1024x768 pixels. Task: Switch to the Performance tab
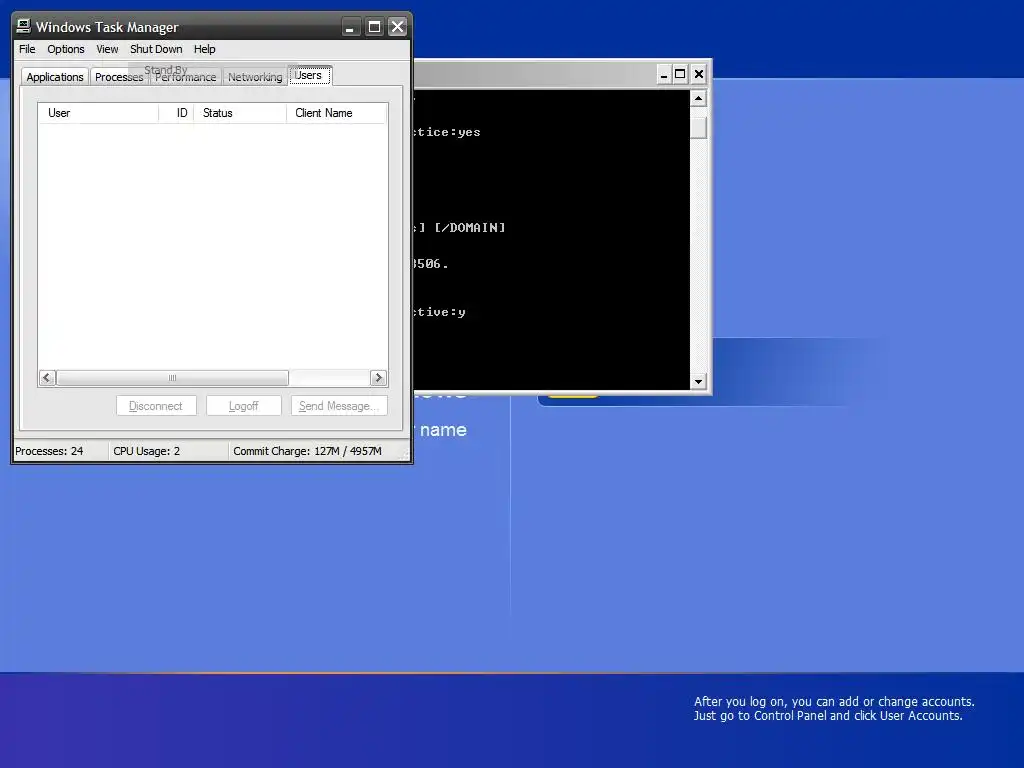pos(186,77)
